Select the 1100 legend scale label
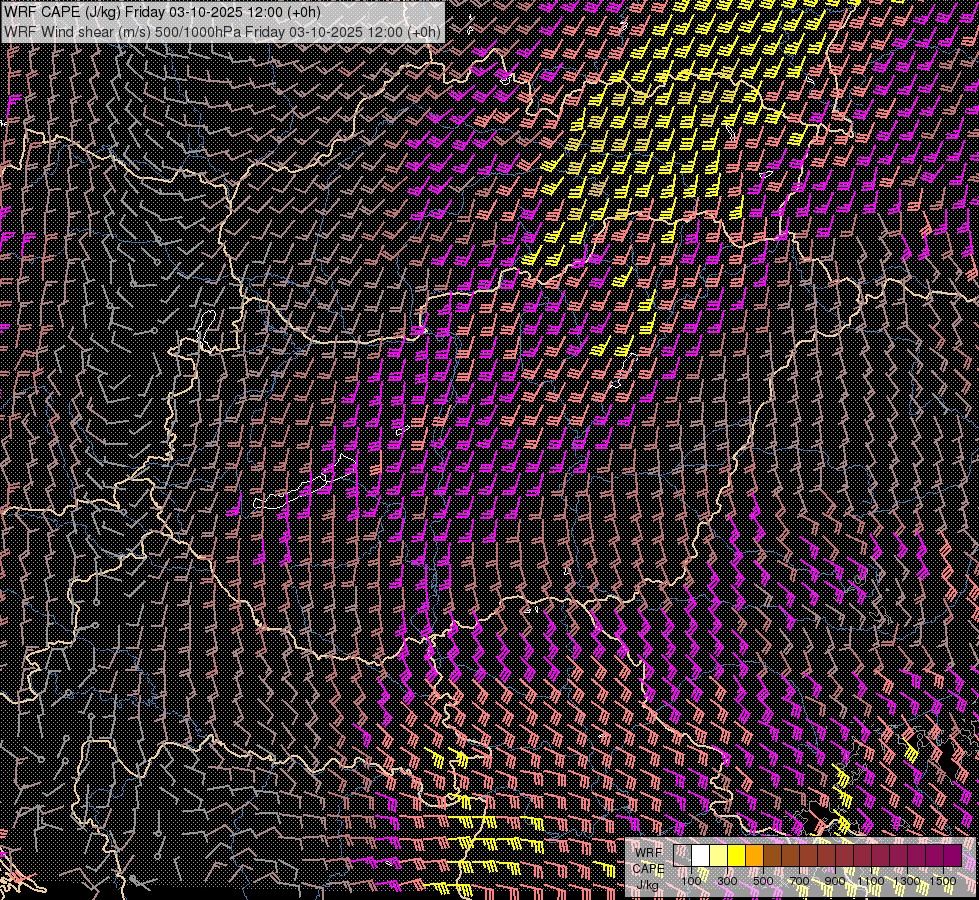This screenshot has width=979, height=900. [872, 880]
